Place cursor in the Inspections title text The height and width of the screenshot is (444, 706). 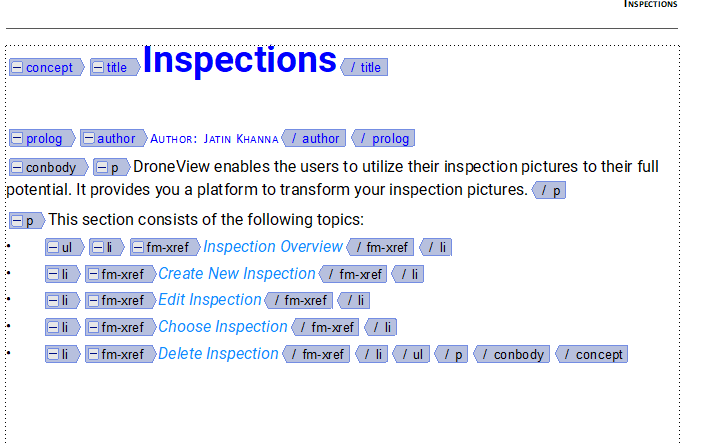(x=240, y=60)
